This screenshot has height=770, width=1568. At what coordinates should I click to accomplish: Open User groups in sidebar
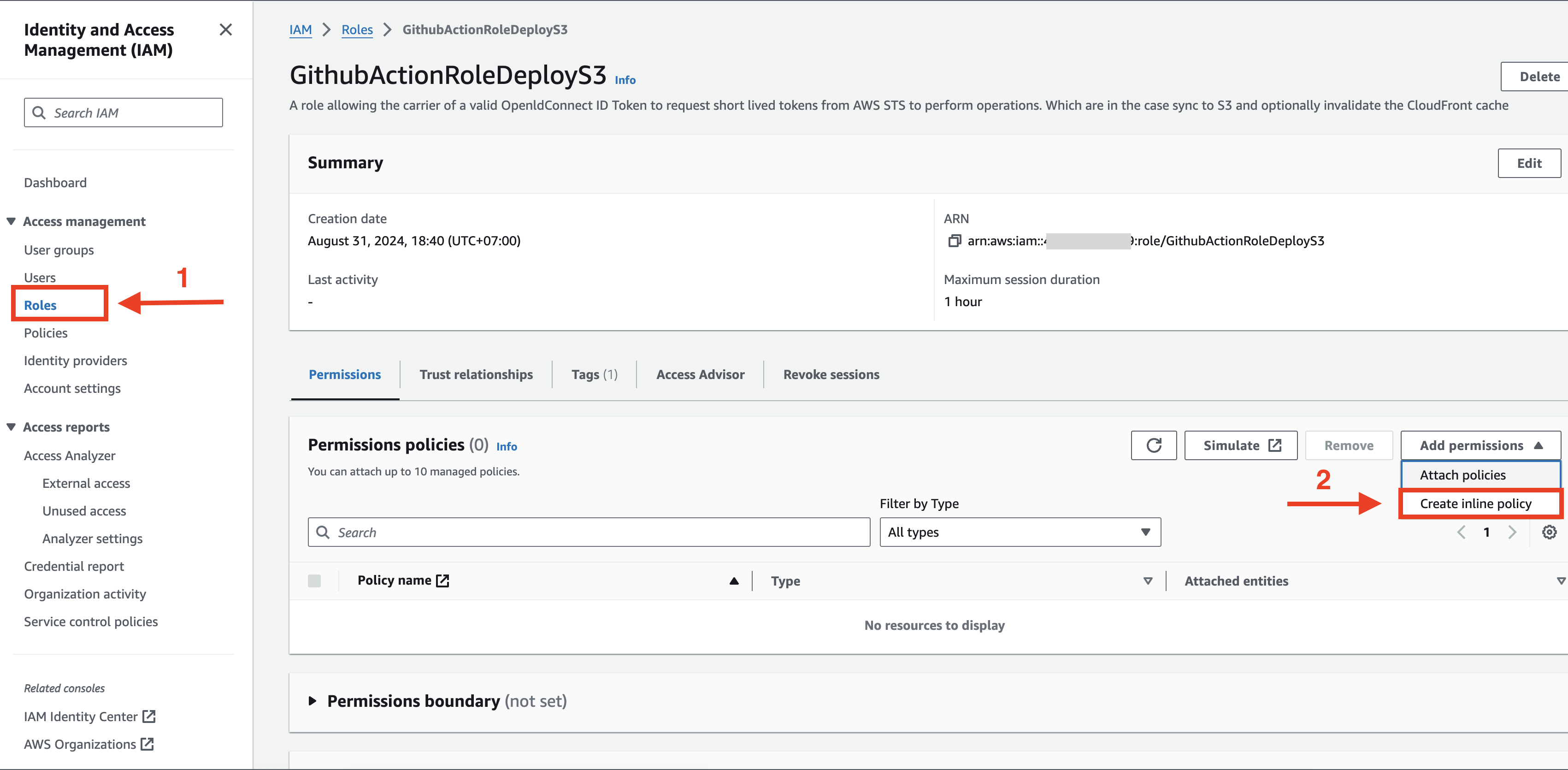(x=59, y=250)
